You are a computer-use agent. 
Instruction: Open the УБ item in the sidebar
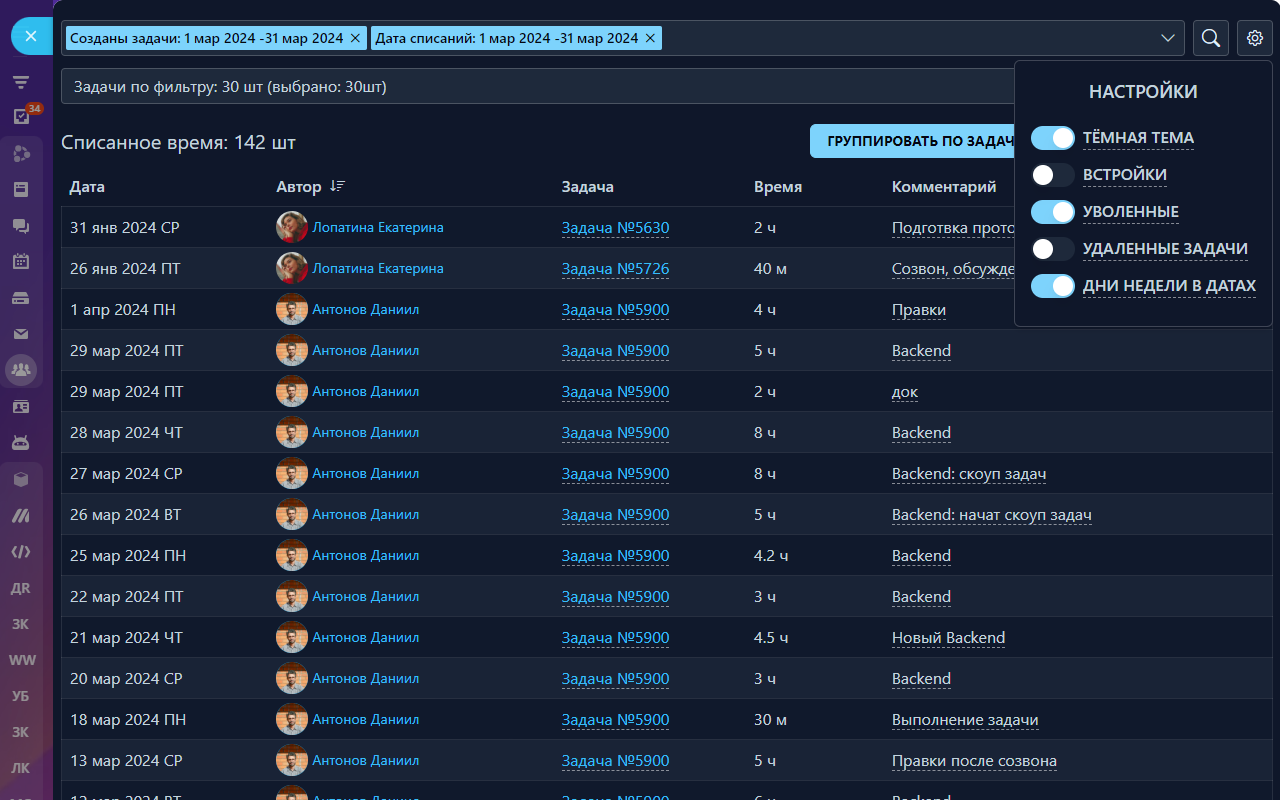coord(21,696)
